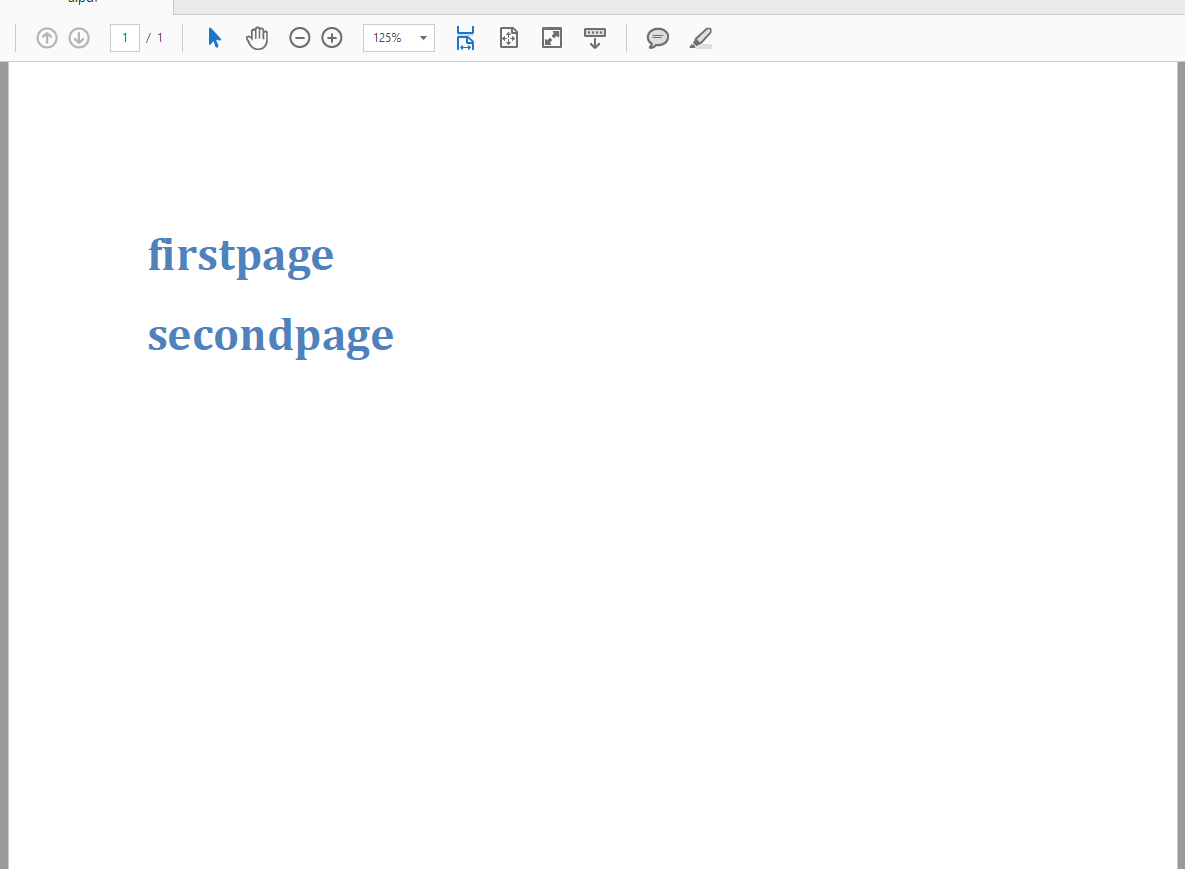
Task: Click the current page number box
Action: point(125,38)
